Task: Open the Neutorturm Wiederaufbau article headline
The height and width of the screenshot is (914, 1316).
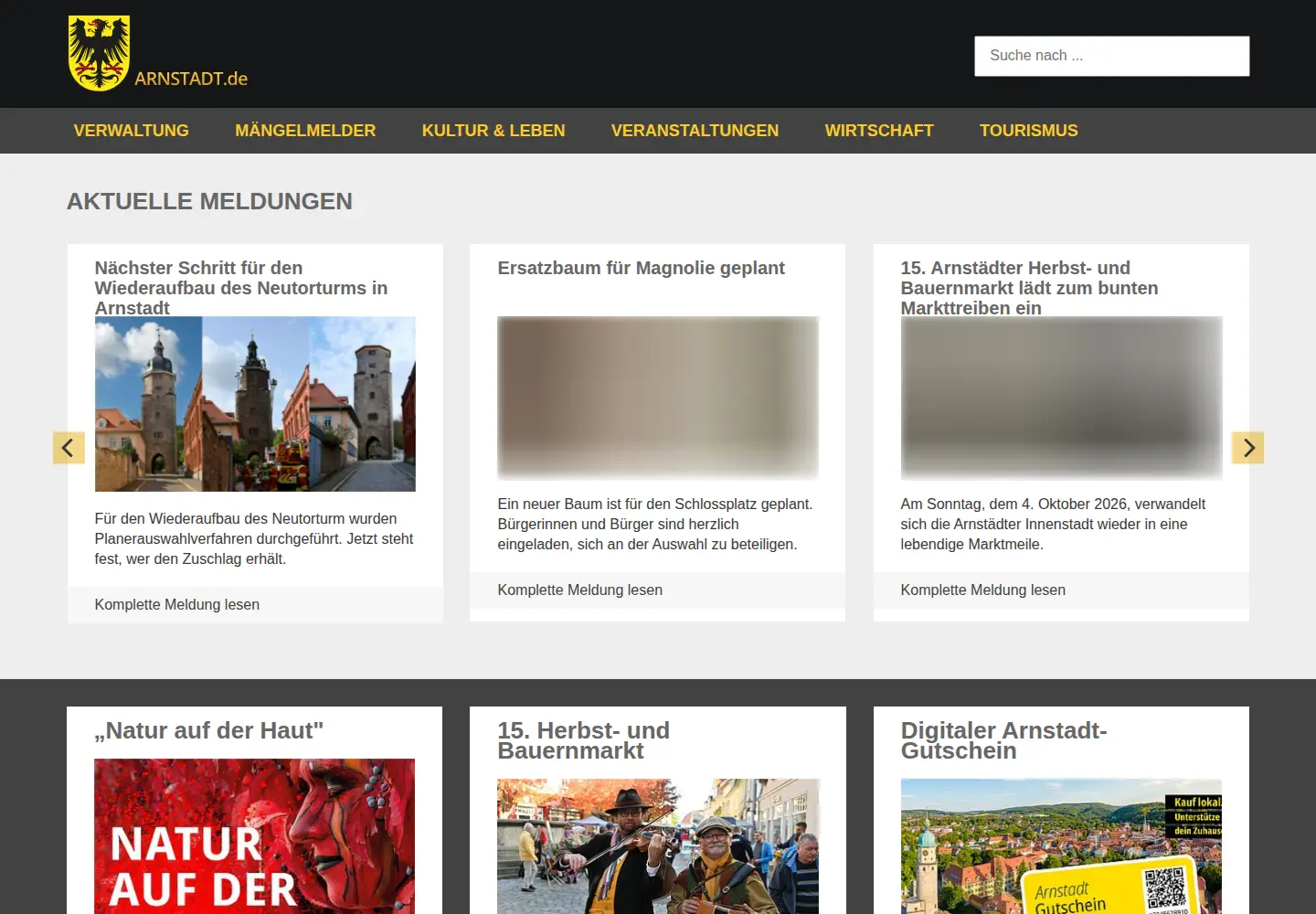Action: [x=241, y=288]
